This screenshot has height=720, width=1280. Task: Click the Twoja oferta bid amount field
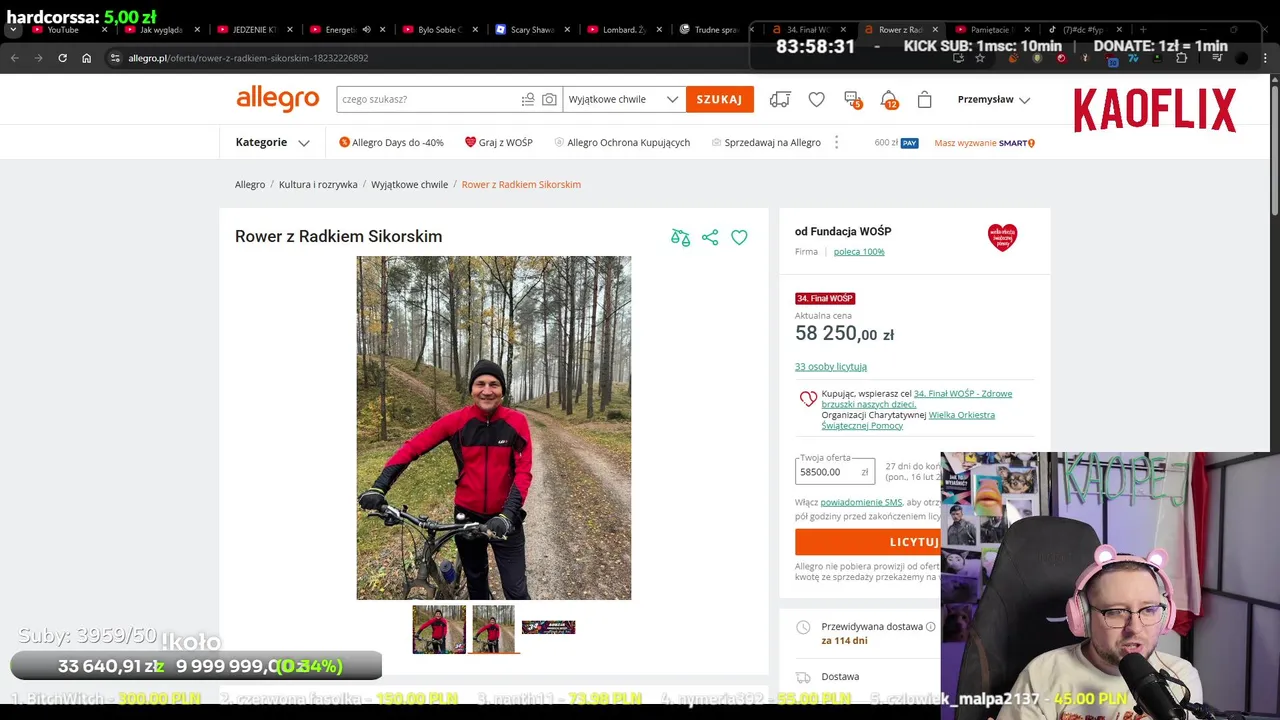point(835,471)
